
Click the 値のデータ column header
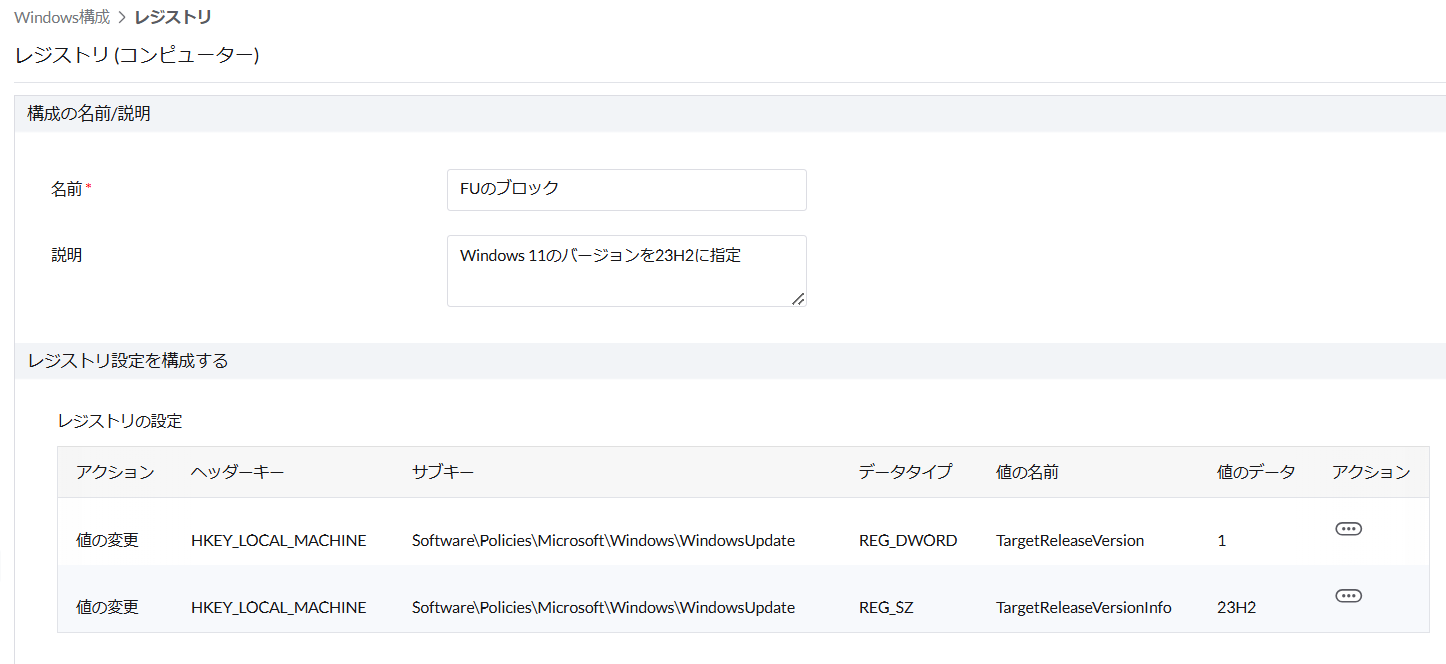click(x=1256, y=472)
